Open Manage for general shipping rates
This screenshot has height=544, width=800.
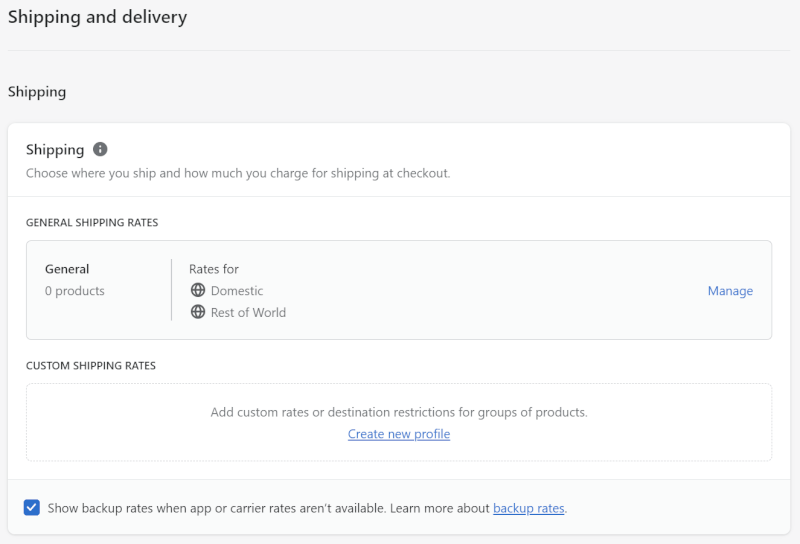point(730,291)
